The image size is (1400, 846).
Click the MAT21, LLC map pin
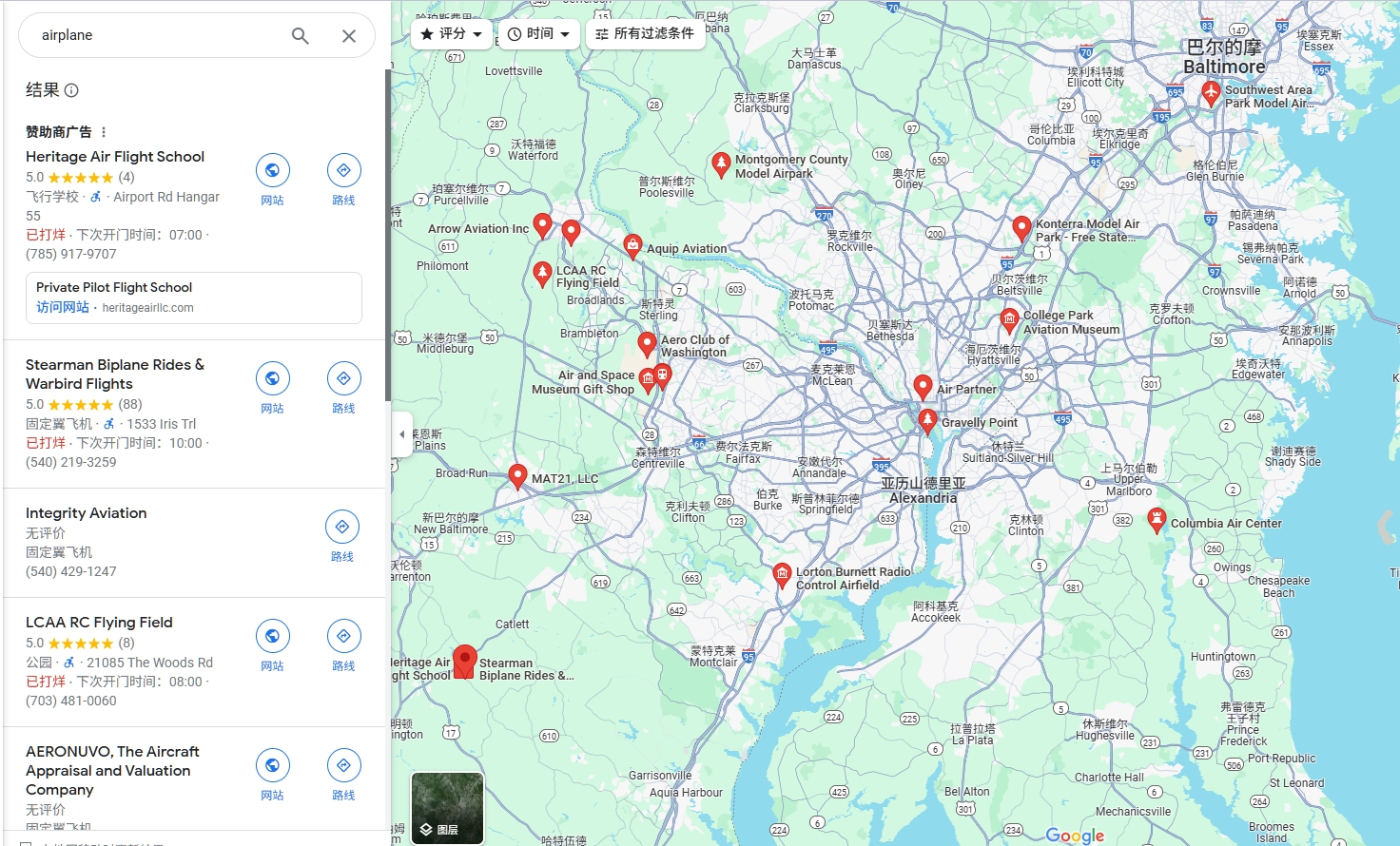click(x=517, y=476)
